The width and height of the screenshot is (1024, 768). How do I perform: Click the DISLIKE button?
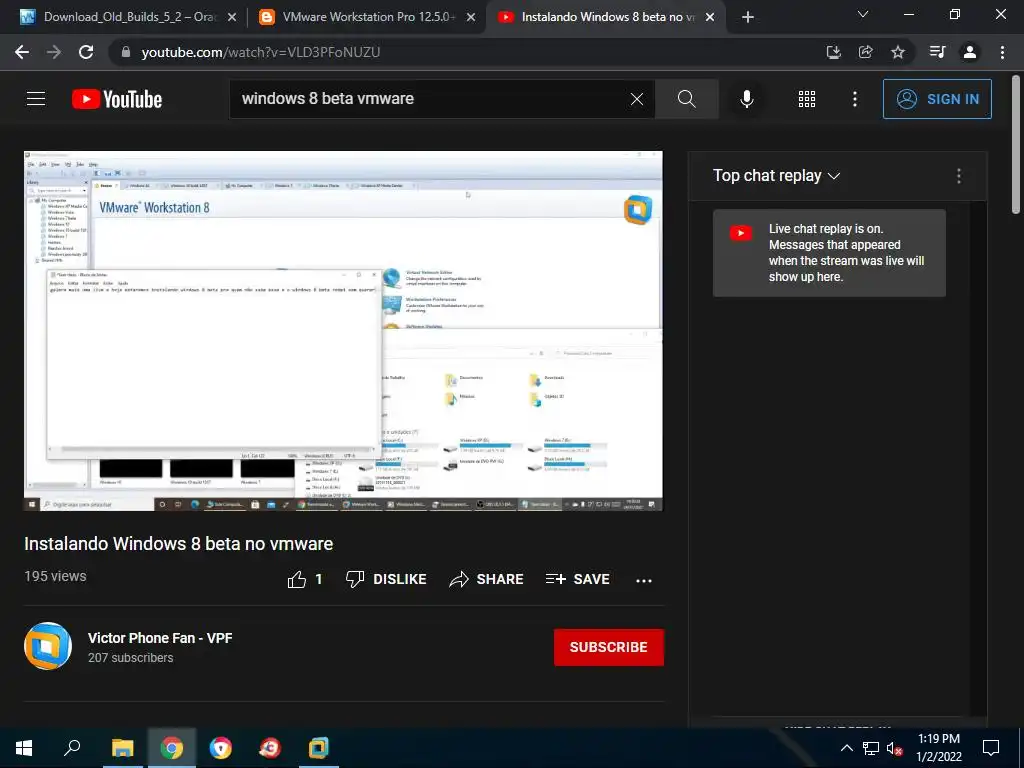tap(386, 579)
